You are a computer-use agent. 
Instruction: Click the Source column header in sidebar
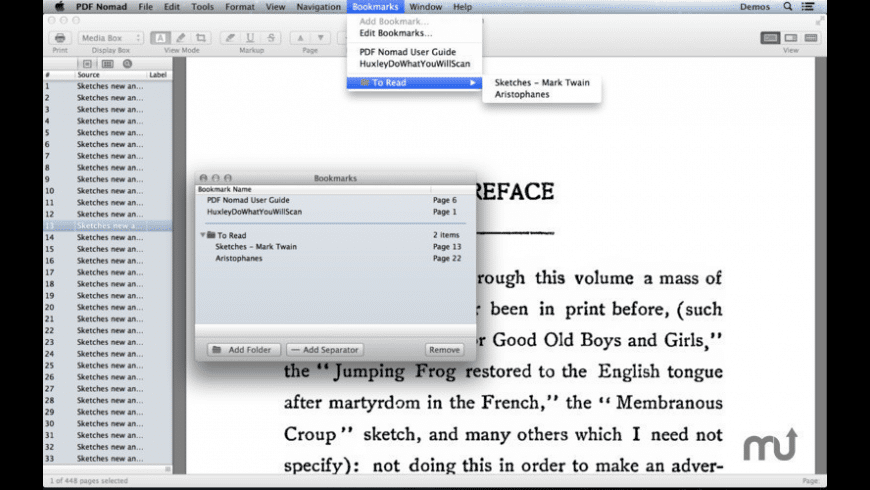(x=110, y=74)
